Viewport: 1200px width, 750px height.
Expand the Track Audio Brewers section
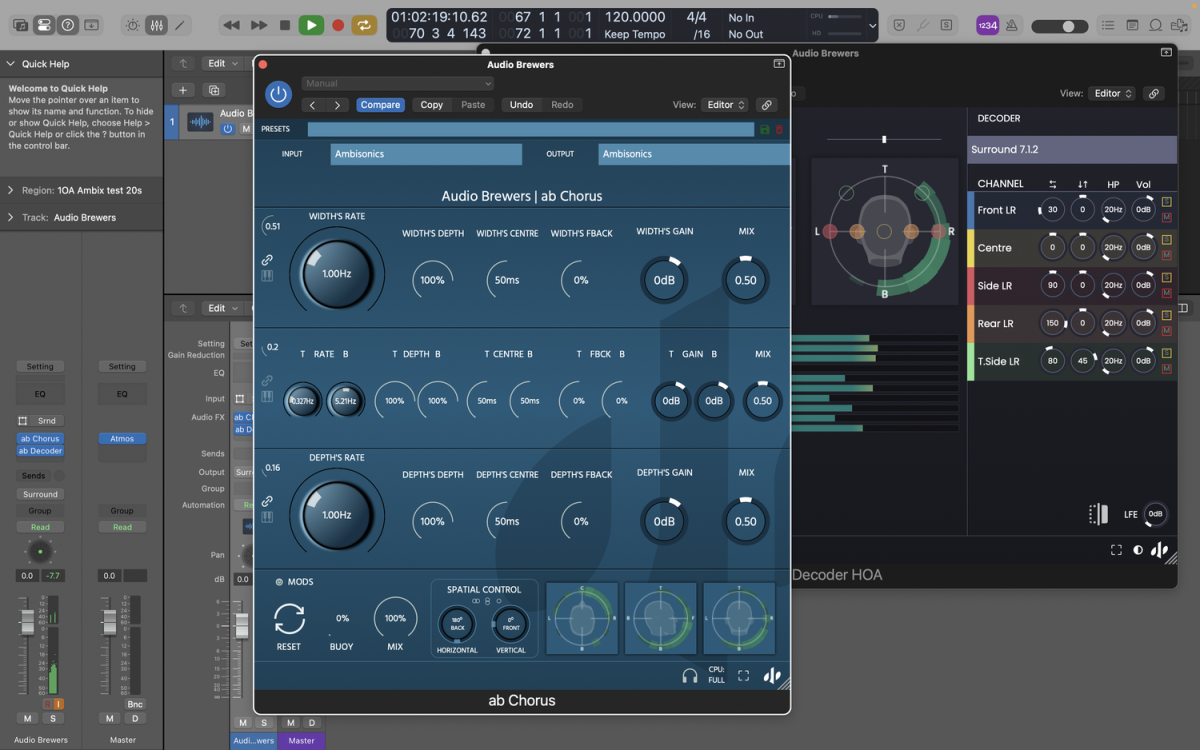coord(11,217)
